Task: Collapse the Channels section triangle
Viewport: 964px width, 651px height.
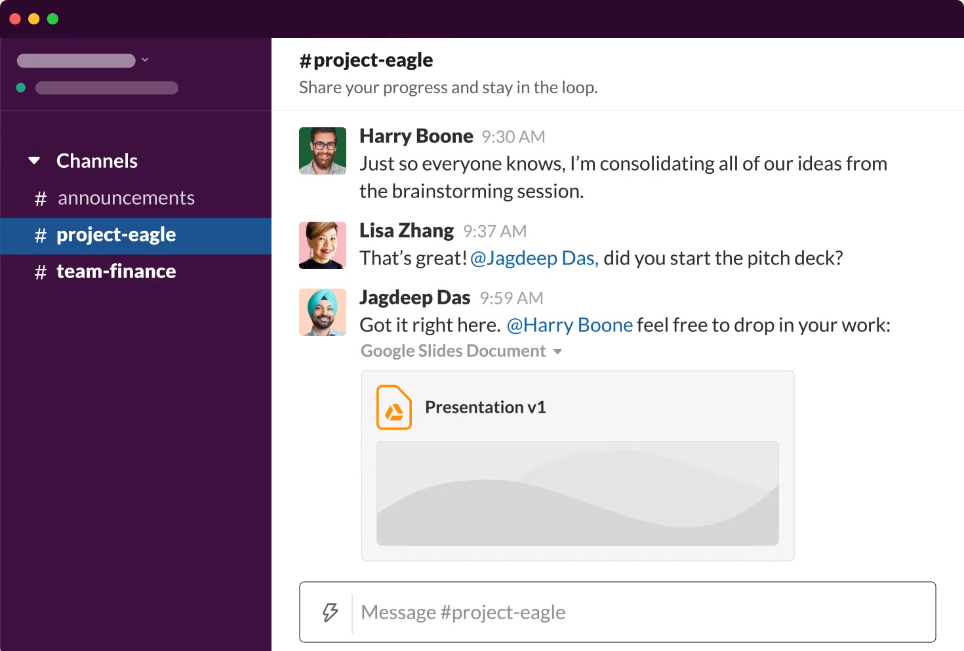Action: (34, 161)
